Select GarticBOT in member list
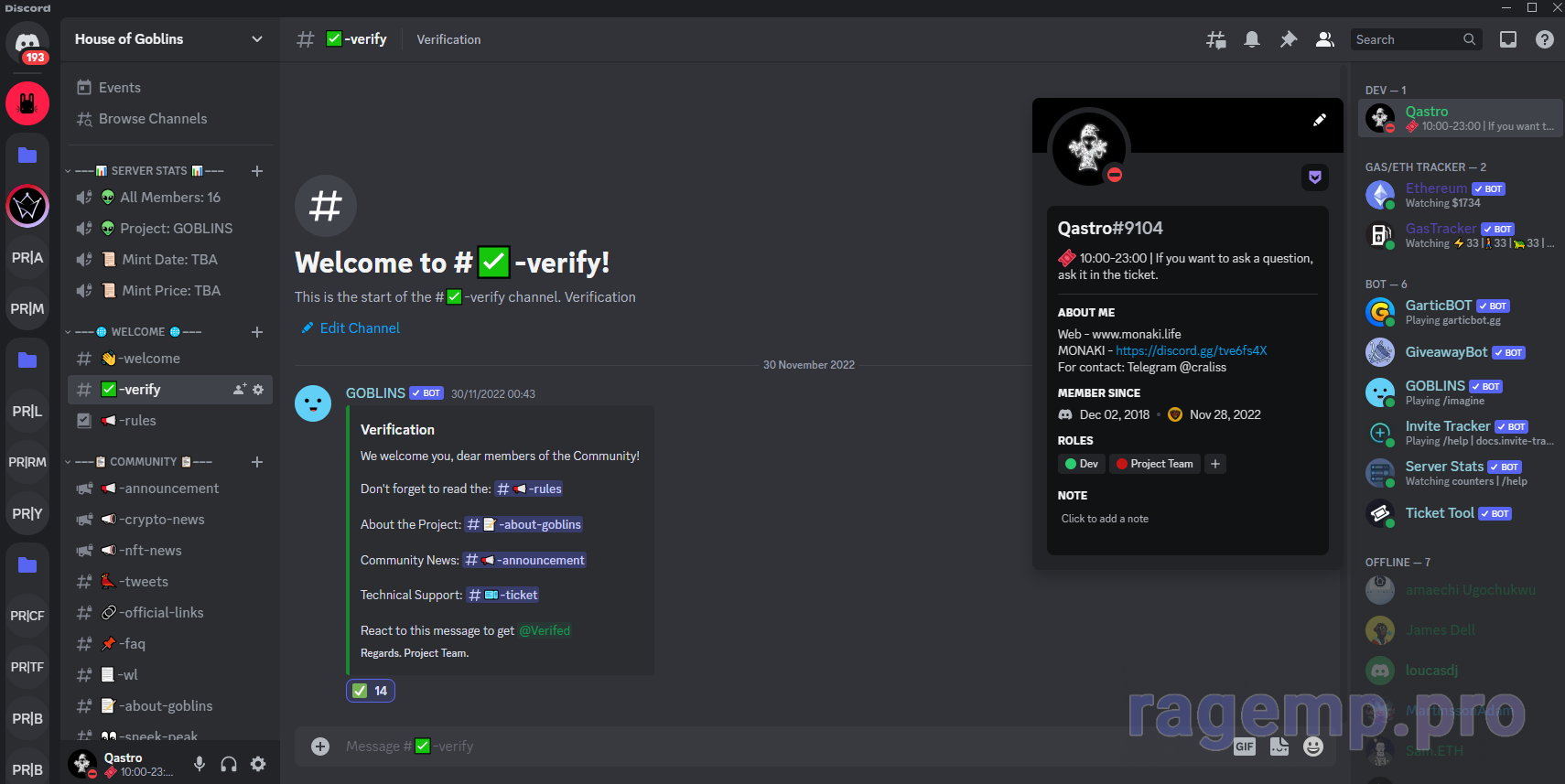Image resolution: width=1565 pixels, height=784 pixels. tap(1461, 313)
